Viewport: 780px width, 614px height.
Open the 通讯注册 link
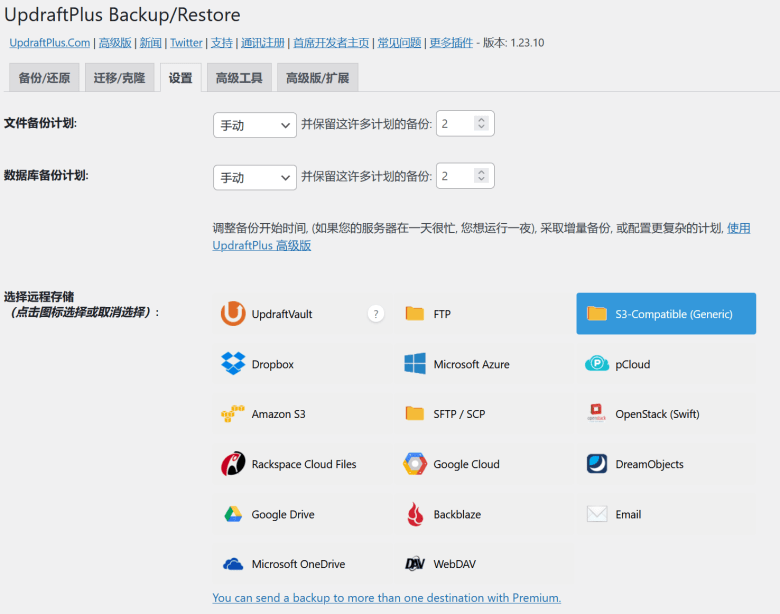pos(263,43)
